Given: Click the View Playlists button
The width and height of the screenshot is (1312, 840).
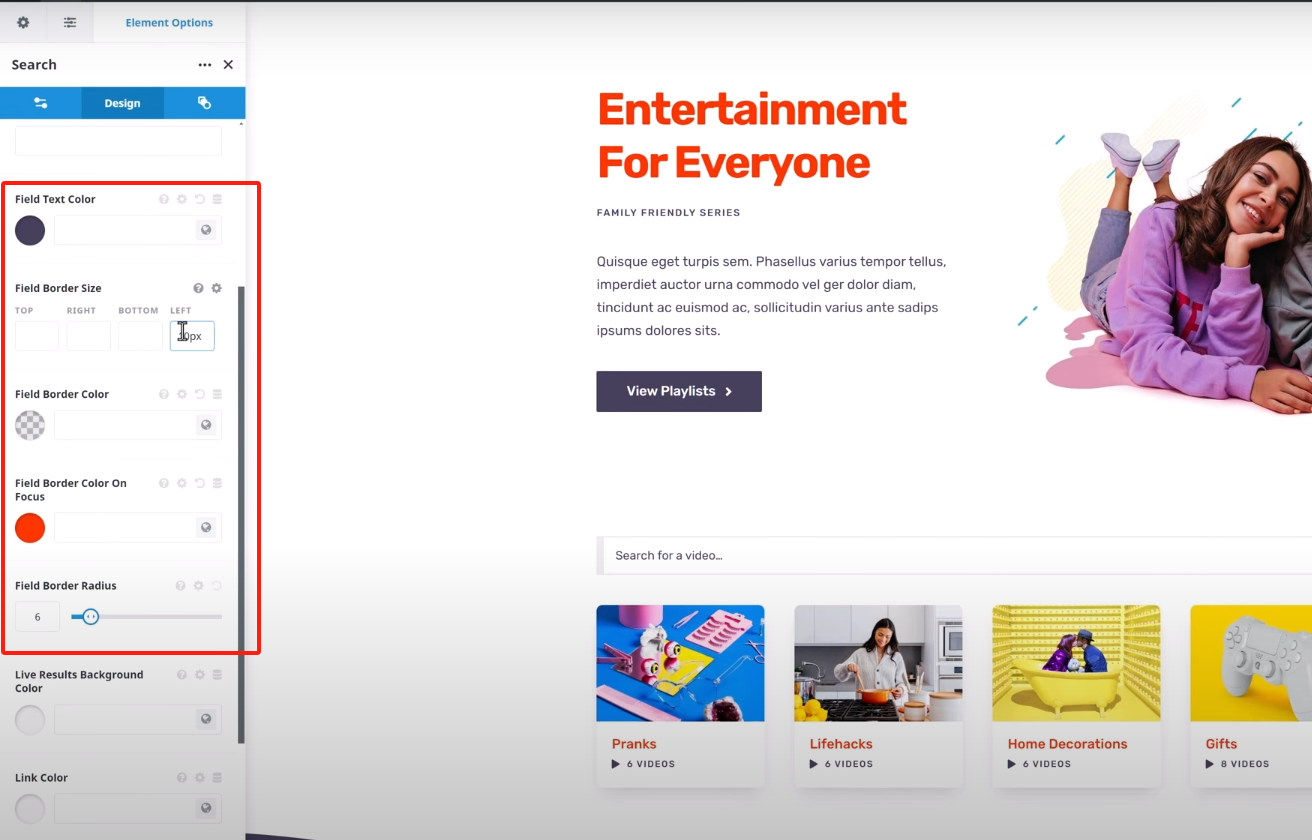Looking at the screenshot, I should click(678, 391).
